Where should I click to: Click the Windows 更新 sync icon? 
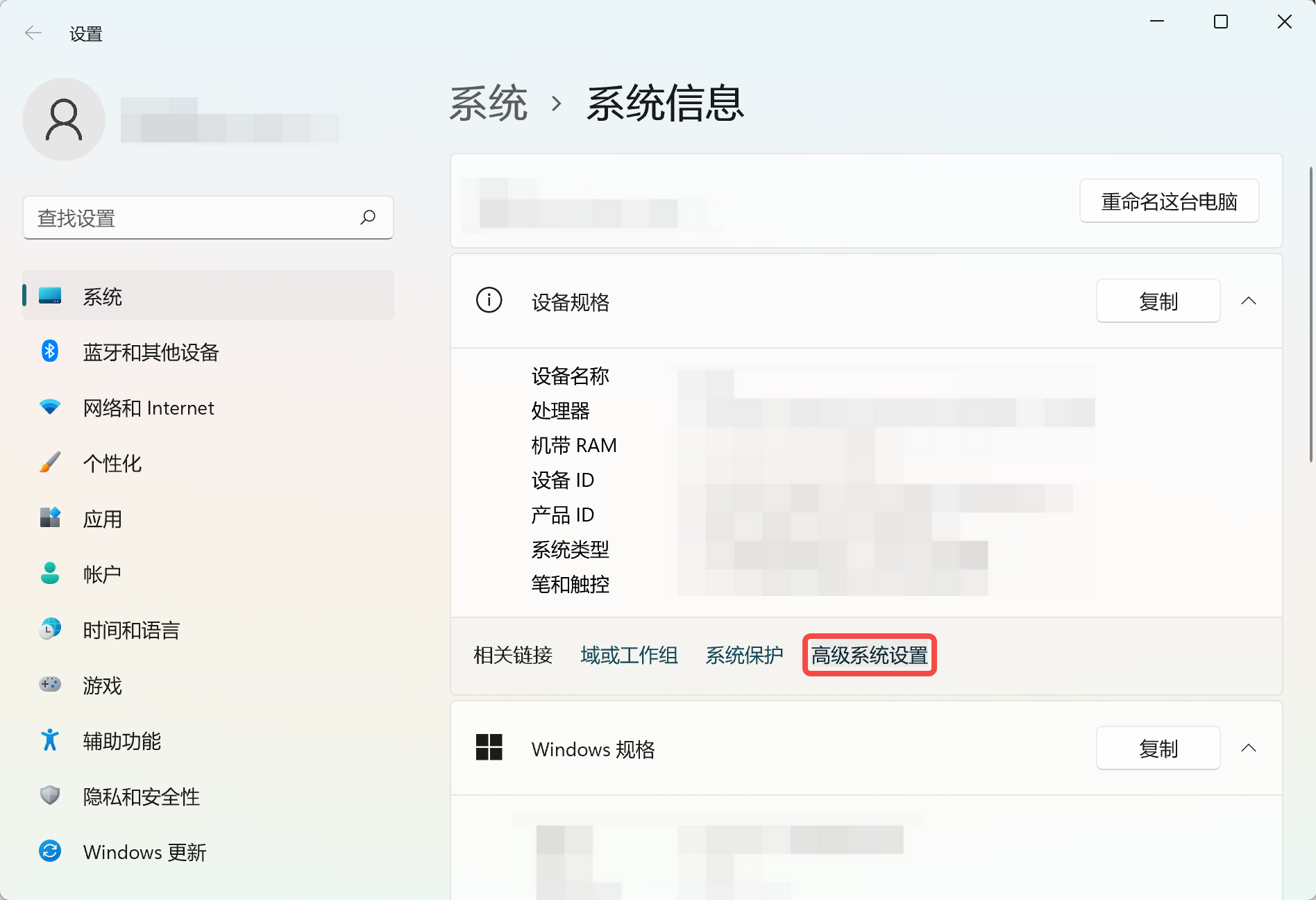click(50, 851)
